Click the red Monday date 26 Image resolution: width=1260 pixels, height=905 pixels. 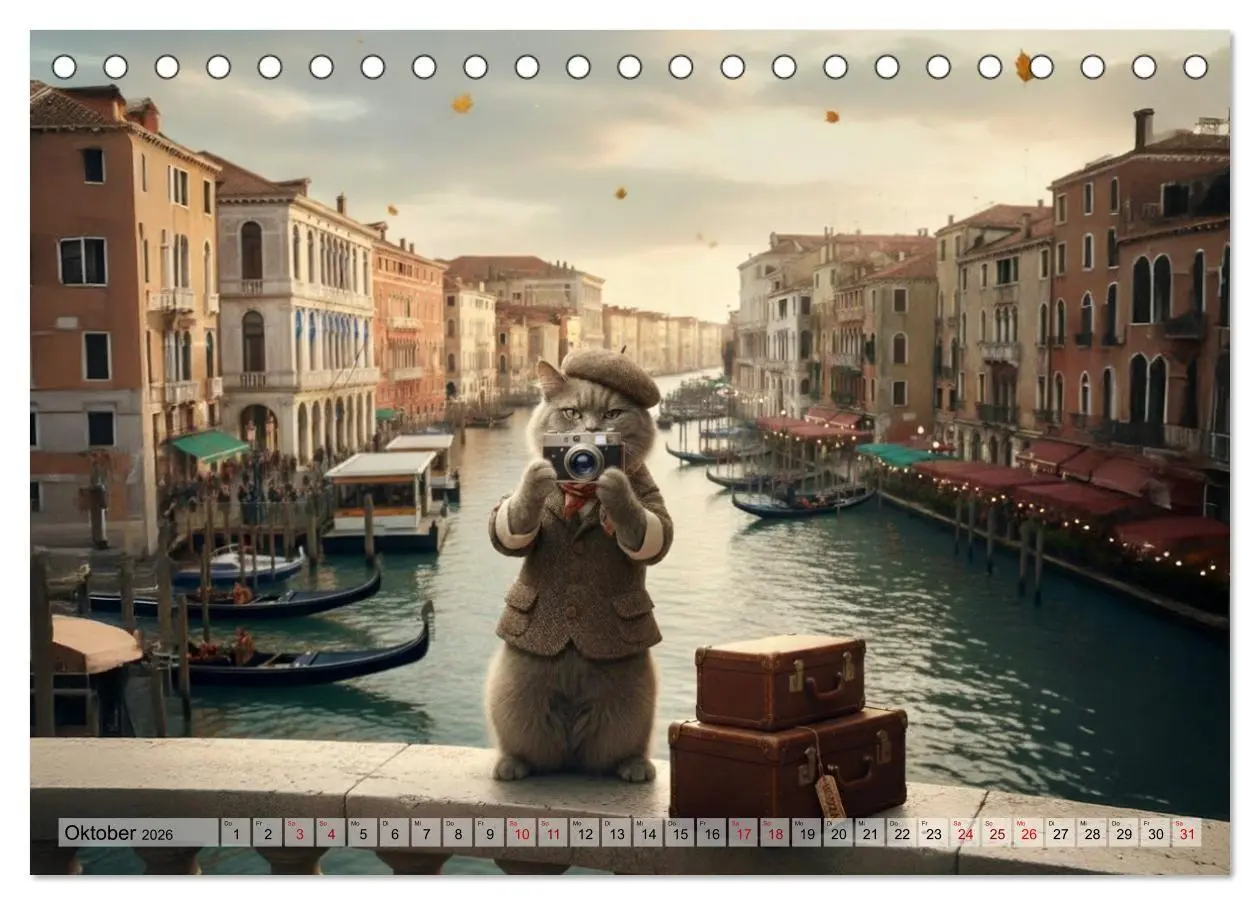point(1028,833)
